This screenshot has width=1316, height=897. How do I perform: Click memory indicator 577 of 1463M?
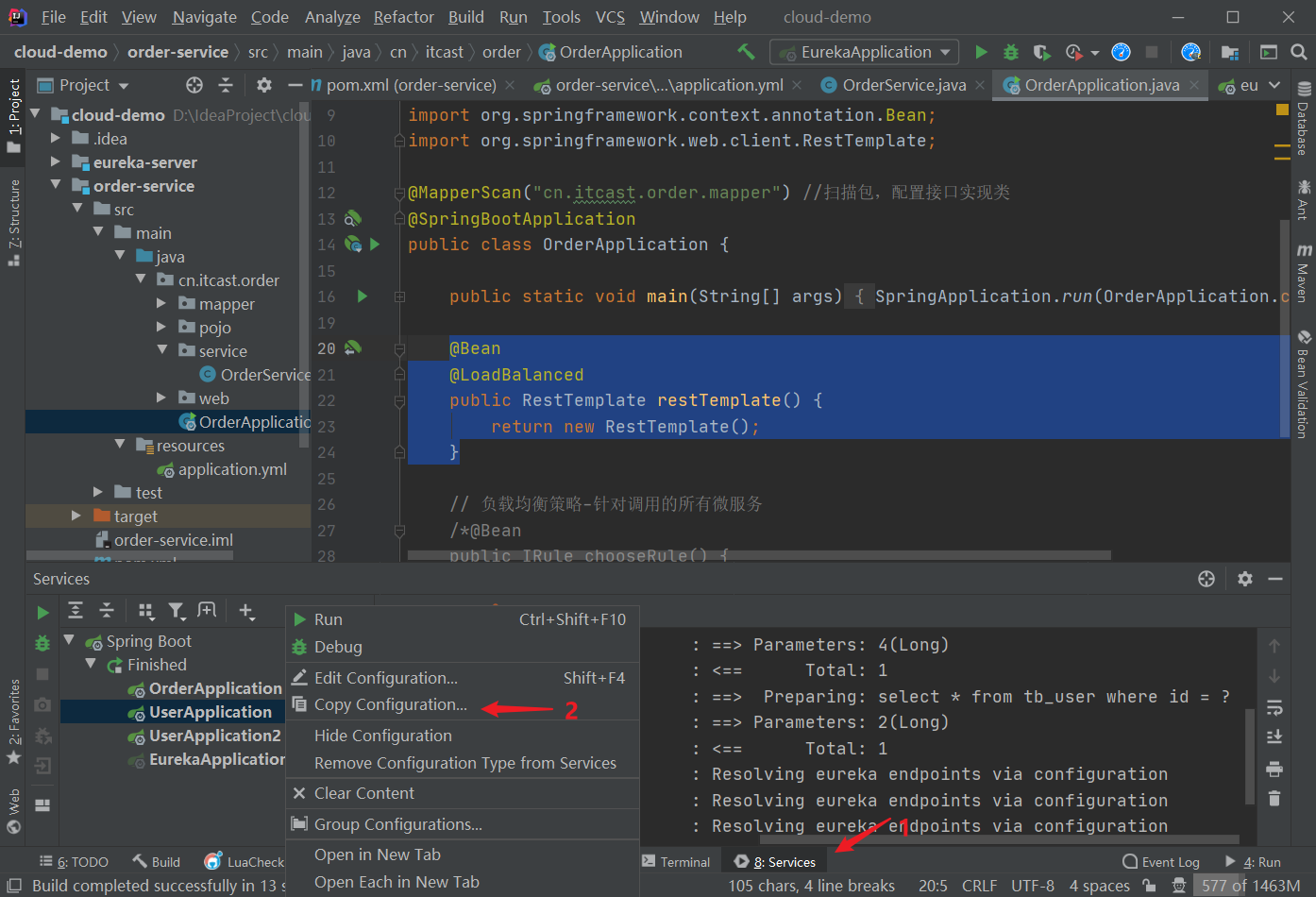1251,886
